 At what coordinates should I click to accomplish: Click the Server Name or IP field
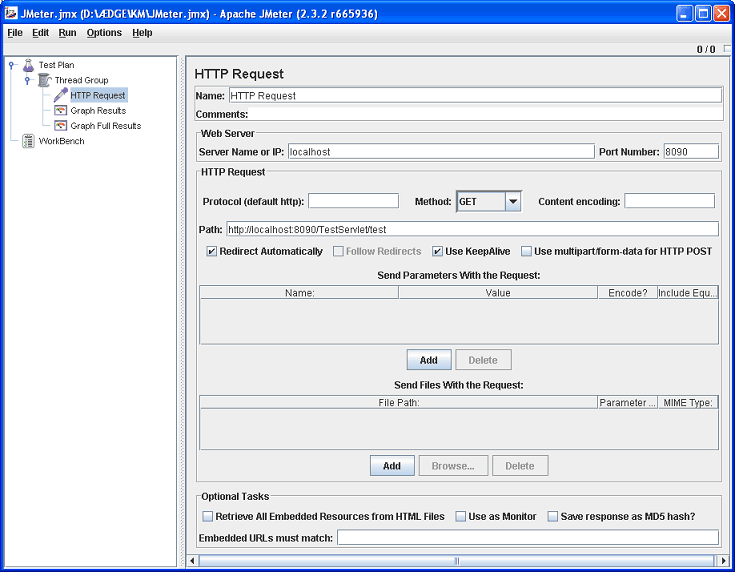click(x=441, y=152)
